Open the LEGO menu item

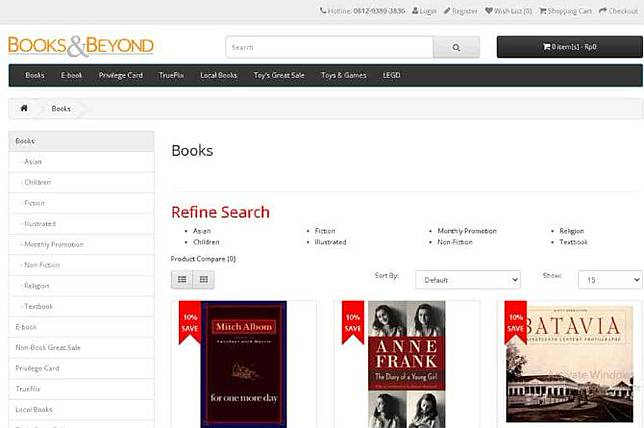[x=391, y=75]
